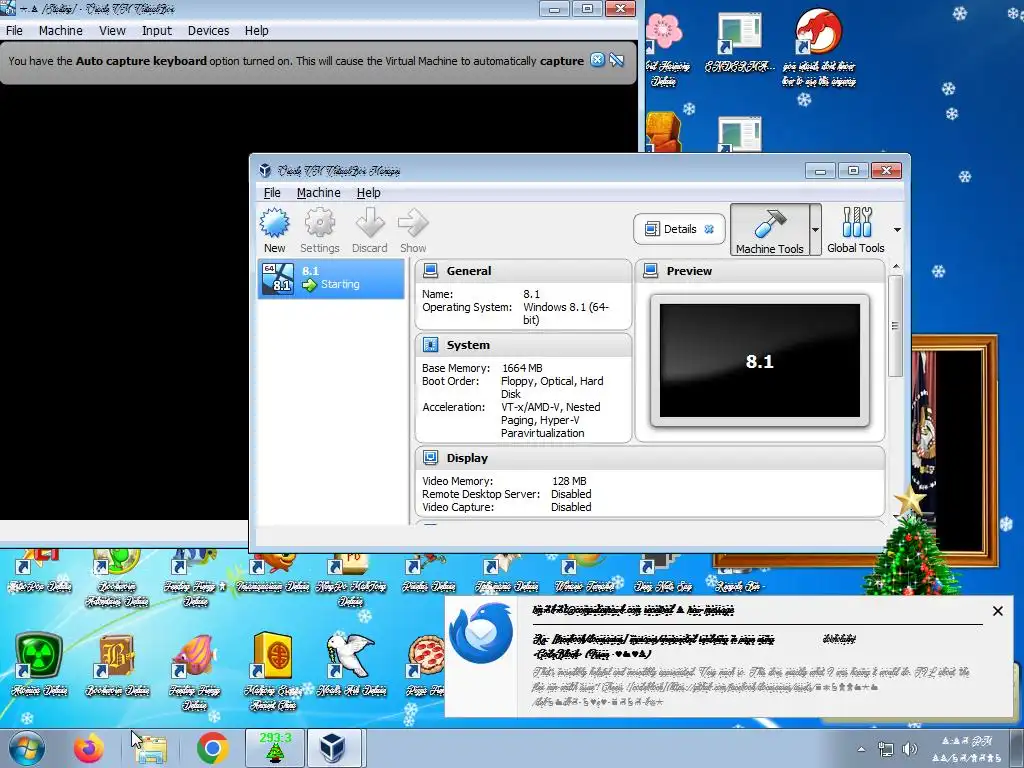
Task: Click the "Windows 8.1 (64-bit)" operating system value
Action: [x=566, y=313]
